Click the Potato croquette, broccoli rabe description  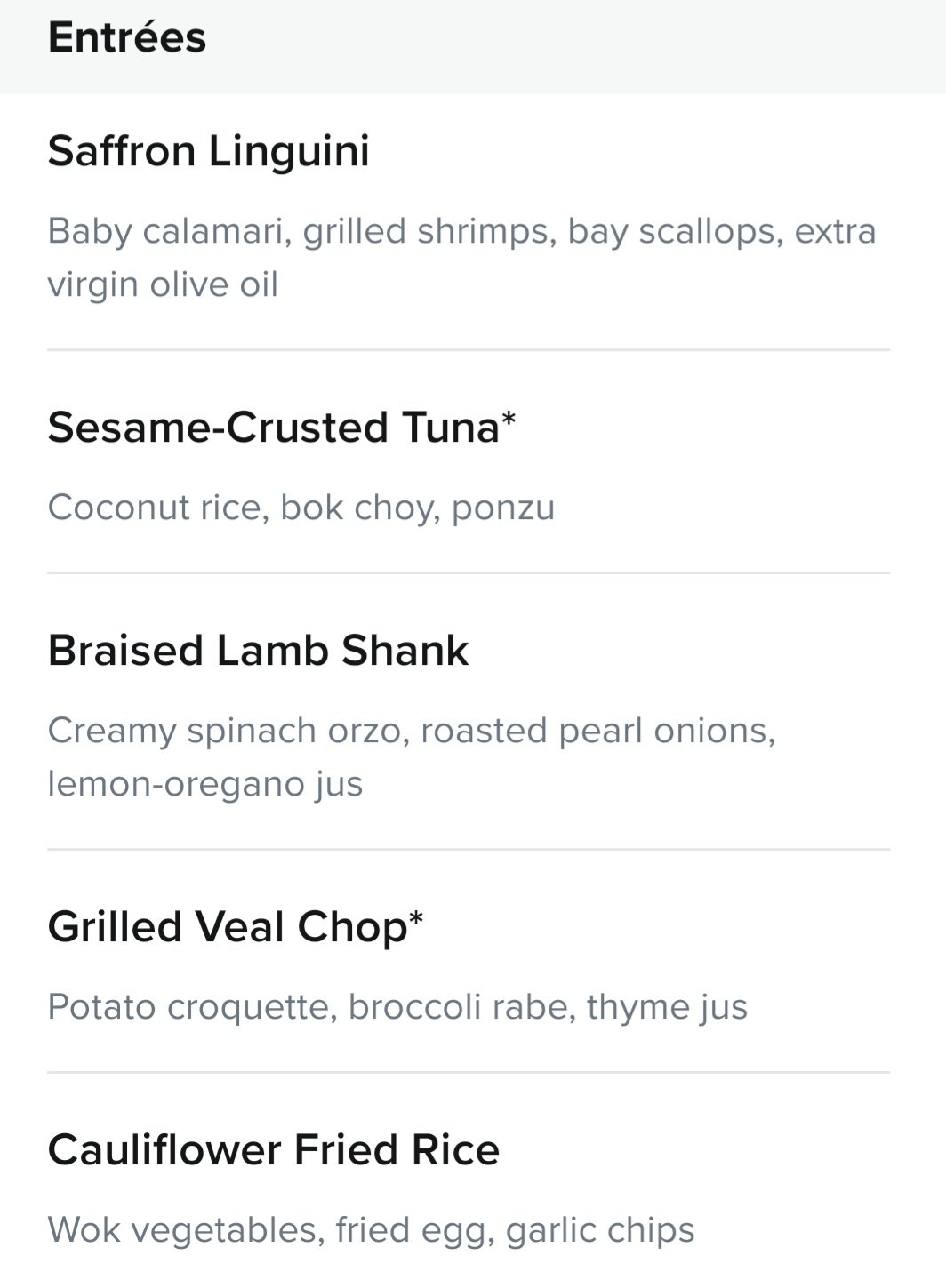click(x=397, y=1007)
